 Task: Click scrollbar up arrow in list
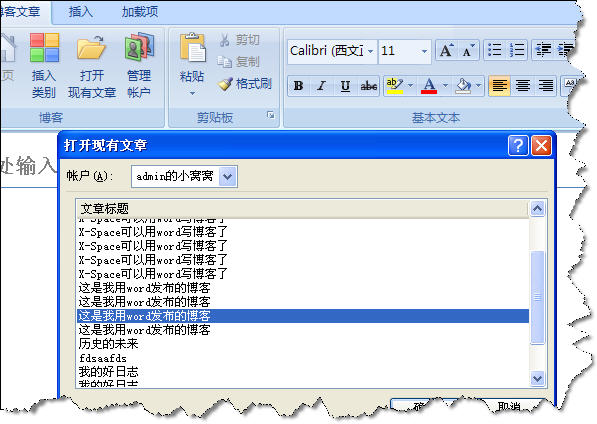[x=537, y=209]
